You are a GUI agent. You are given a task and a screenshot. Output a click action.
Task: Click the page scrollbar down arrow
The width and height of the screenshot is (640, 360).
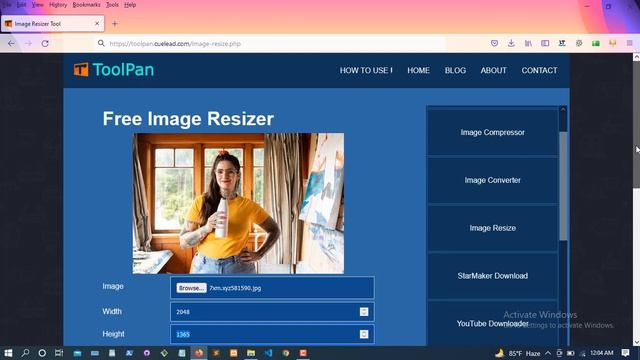click(636, 342)
